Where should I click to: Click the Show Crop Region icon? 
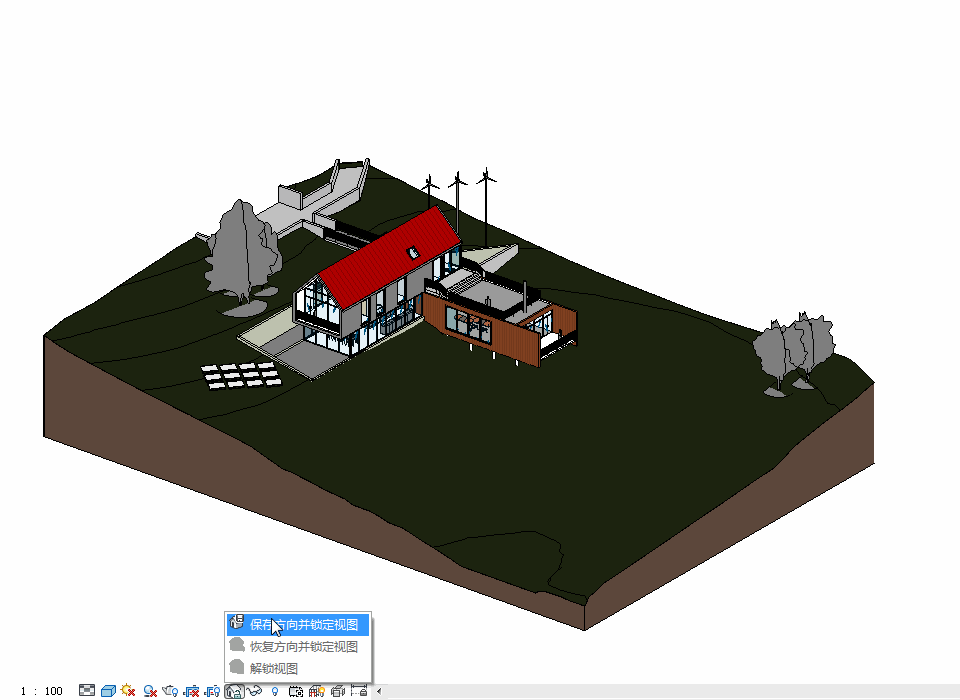pyautogui.click(x=212, y=690)
